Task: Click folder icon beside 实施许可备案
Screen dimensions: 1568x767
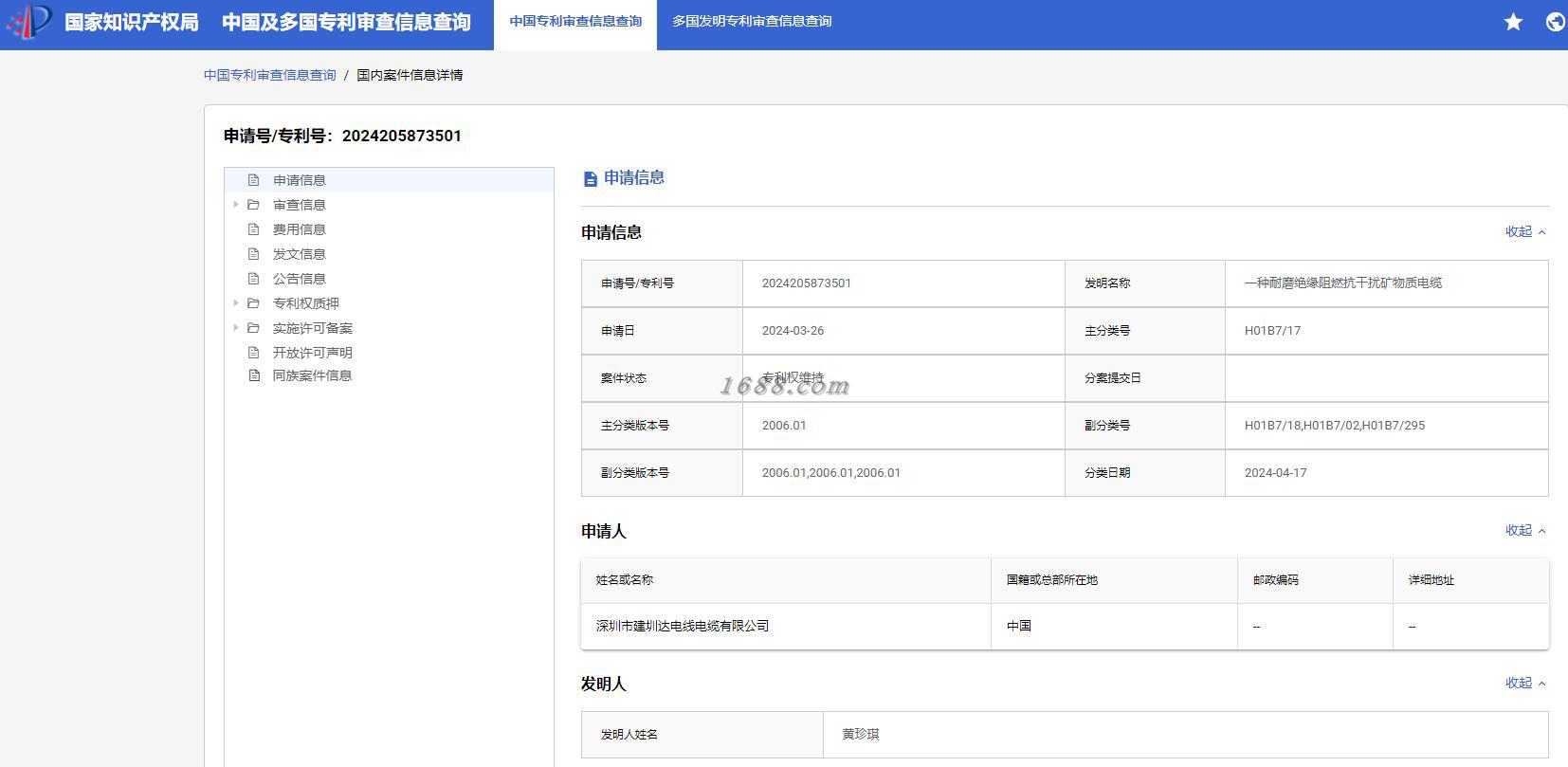Action: point(253,328)
